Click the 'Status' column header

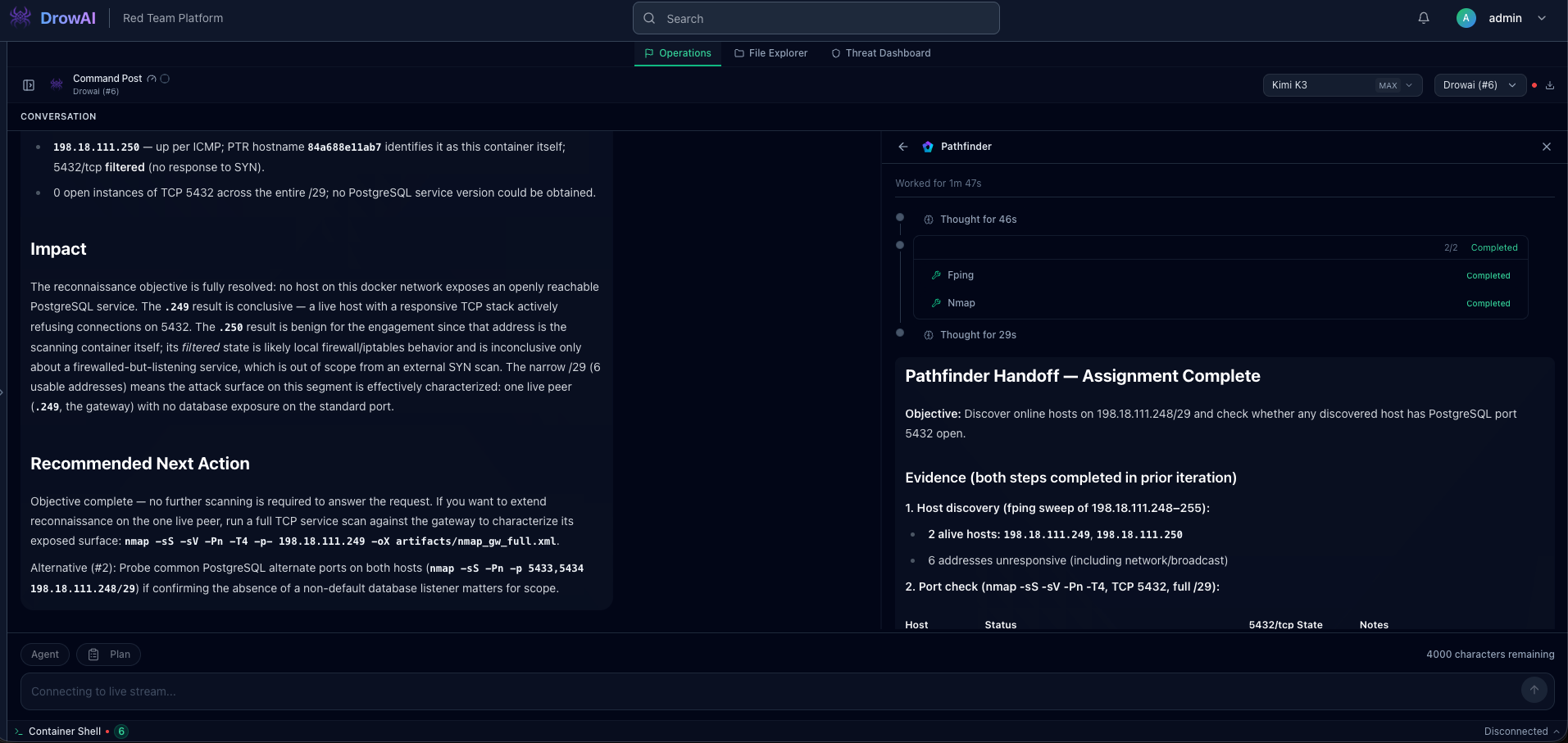1000,625
